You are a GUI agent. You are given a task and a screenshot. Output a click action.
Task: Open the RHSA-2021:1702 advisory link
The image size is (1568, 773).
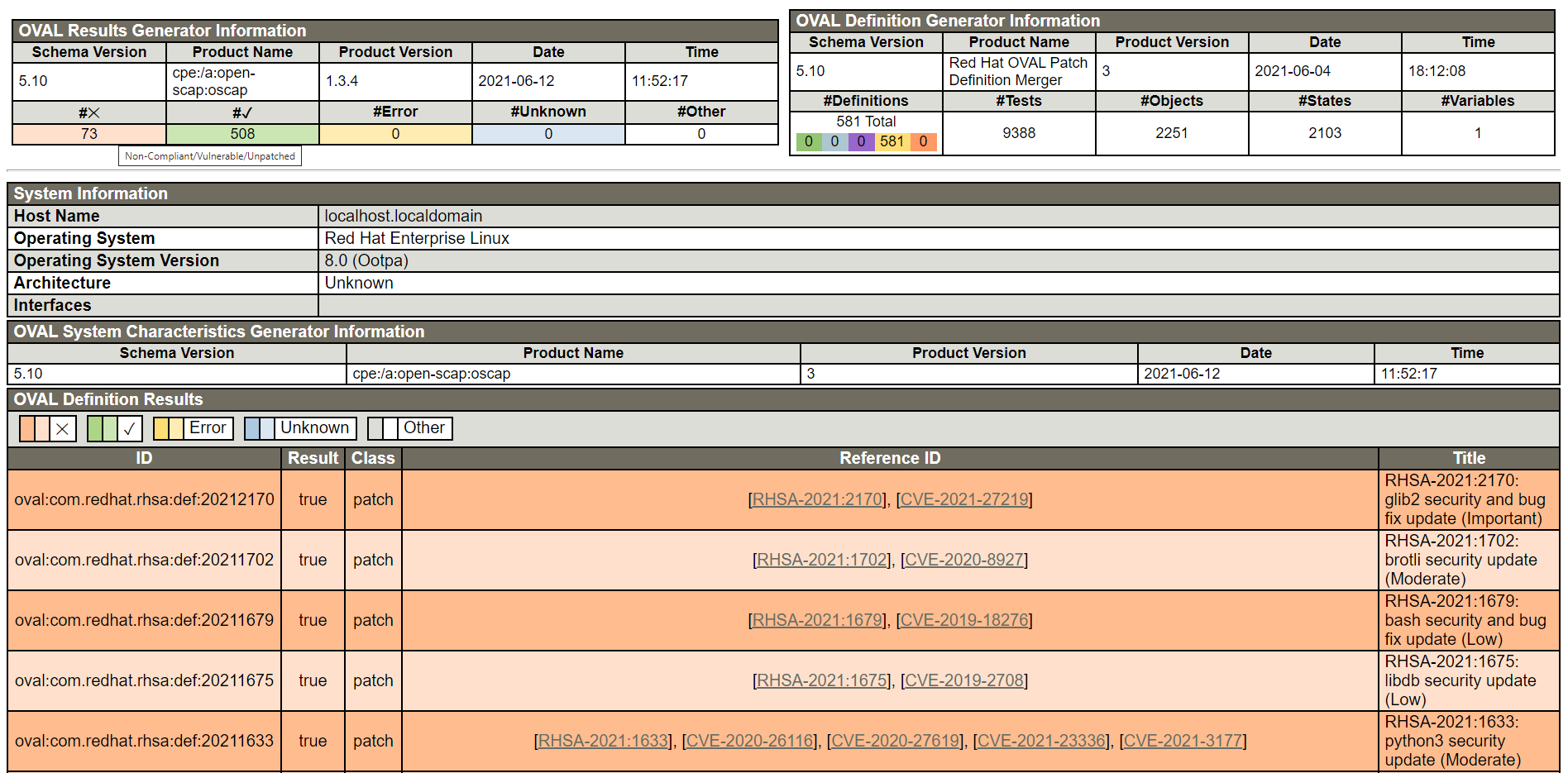[822, 560]
